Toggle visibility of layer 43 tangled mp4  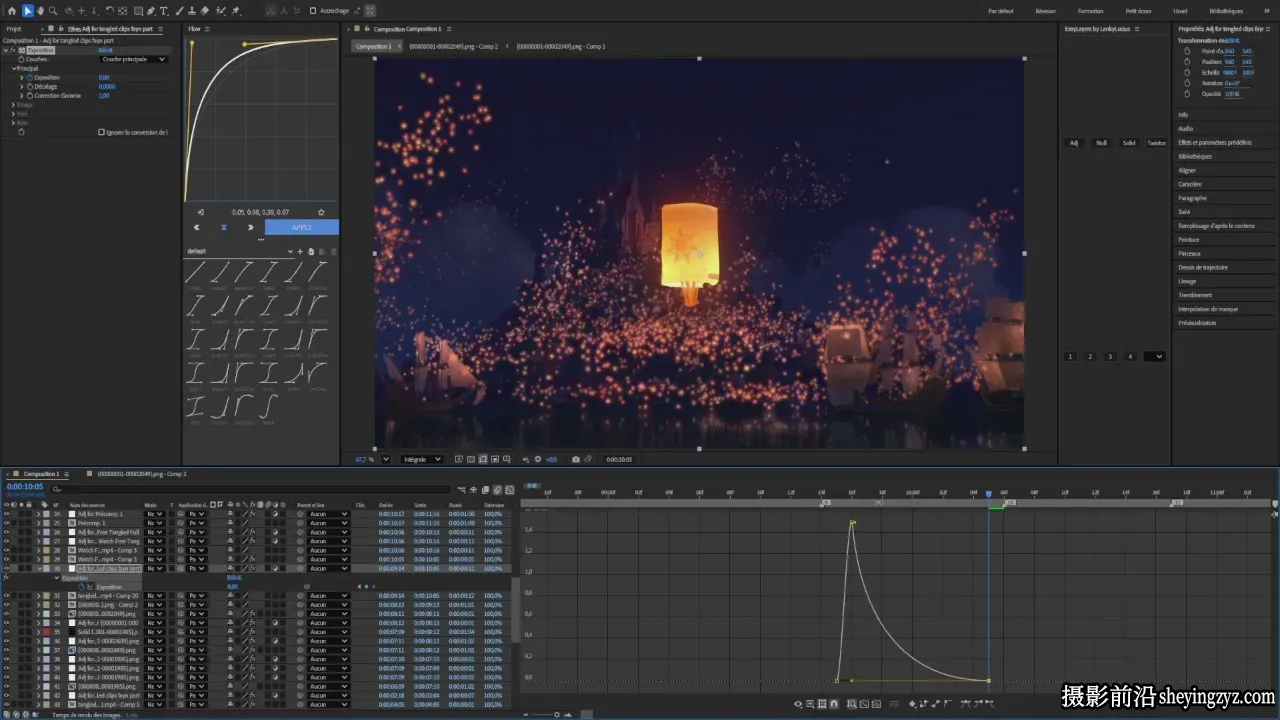click(x=7, y=705)
